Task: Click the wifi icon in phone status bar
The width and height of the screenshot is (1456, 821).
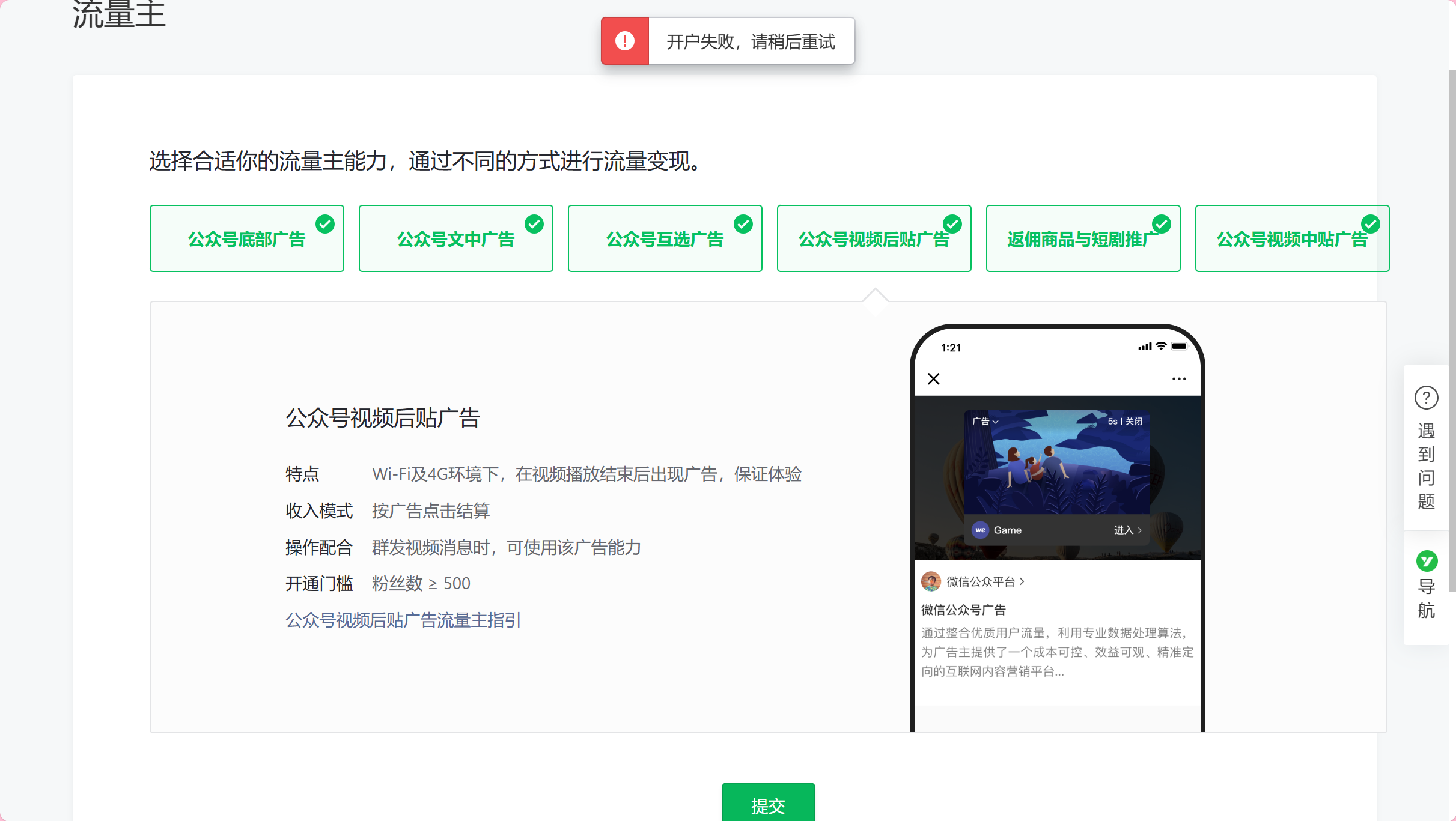Action: [x=1162, y=346]
